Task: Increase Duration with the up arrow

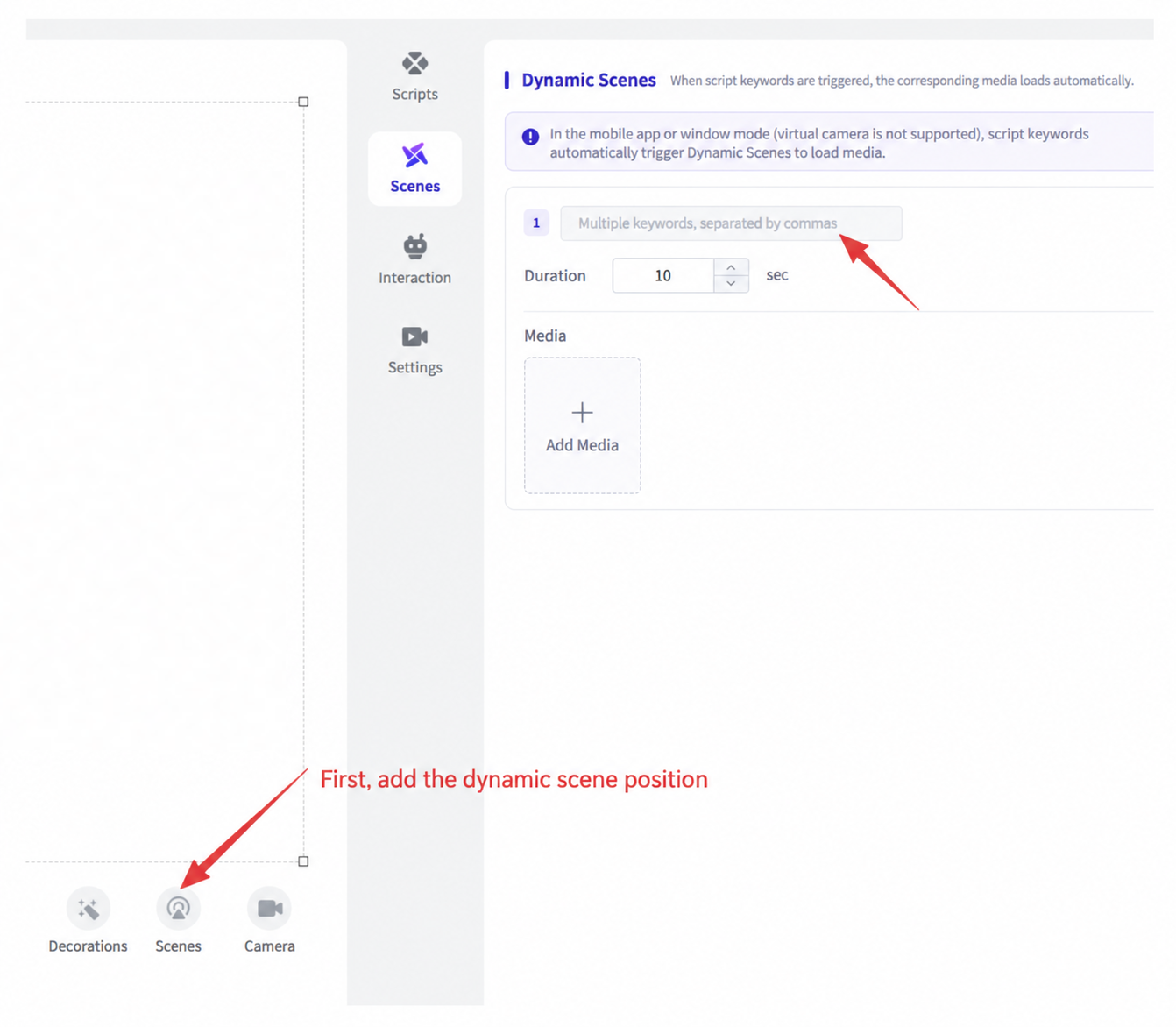Action: click(731, 267)
